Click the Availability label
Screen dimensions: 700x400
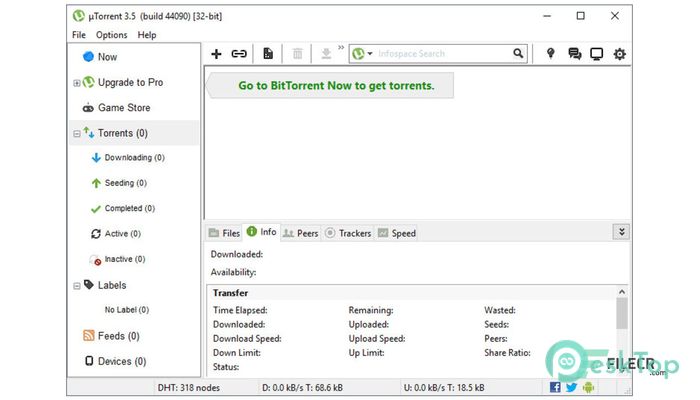[233, 272]
